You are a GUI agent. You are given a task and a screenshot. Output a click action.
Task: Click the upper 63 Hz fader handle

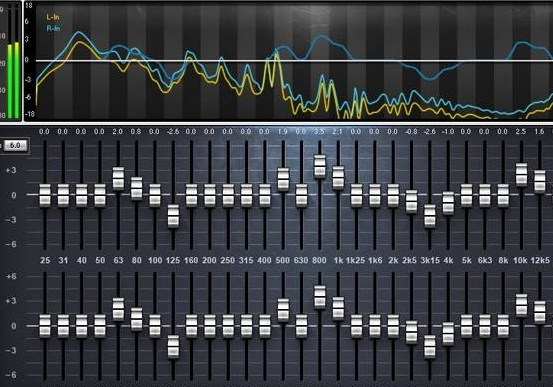pos(118,179)
